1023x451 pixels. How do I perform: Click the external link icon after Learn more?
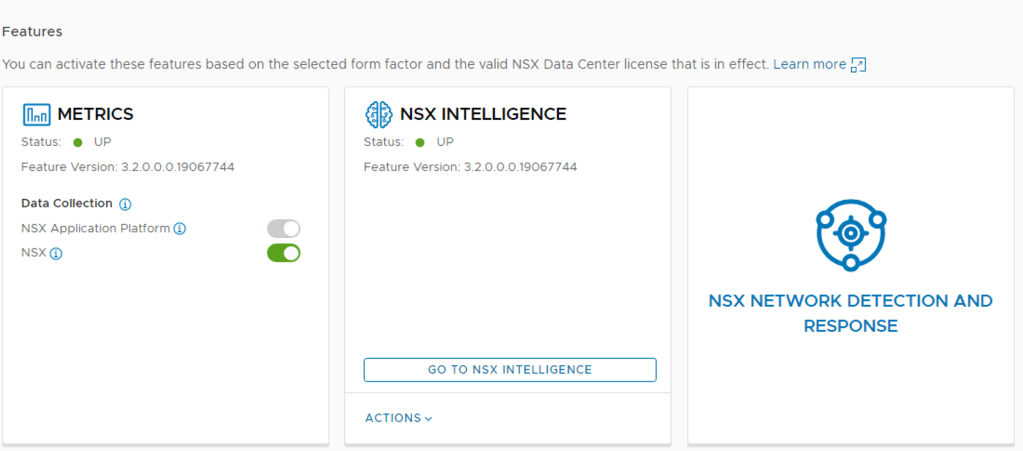click(x=858, y=65)
